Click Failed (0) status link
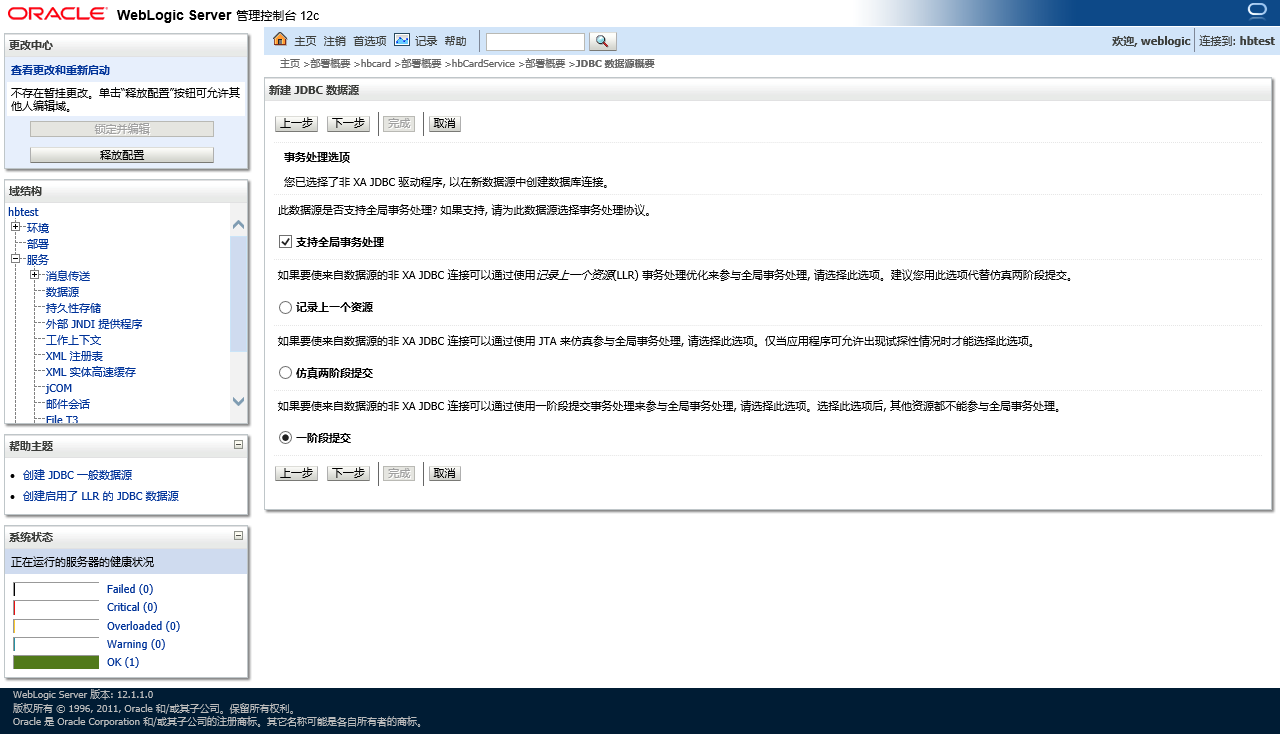Viewport: 1280px width, 738px height. tap(130, 589)
